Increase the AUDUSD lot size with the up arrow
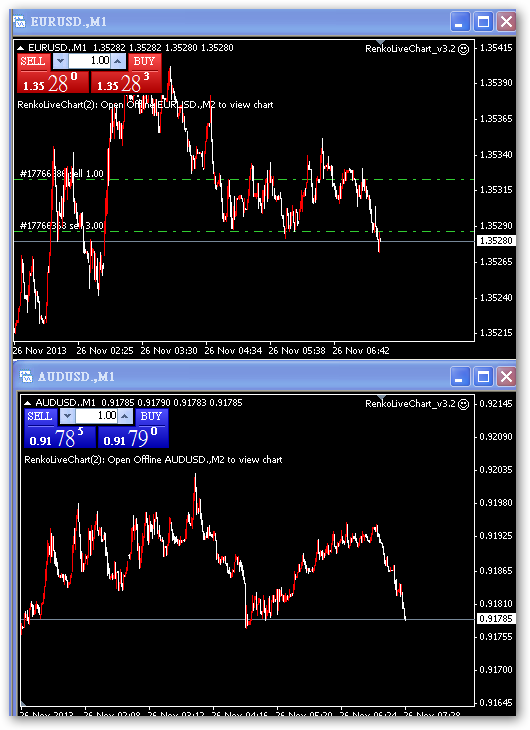Screen dimensions: 530x730 coord(125,416)
